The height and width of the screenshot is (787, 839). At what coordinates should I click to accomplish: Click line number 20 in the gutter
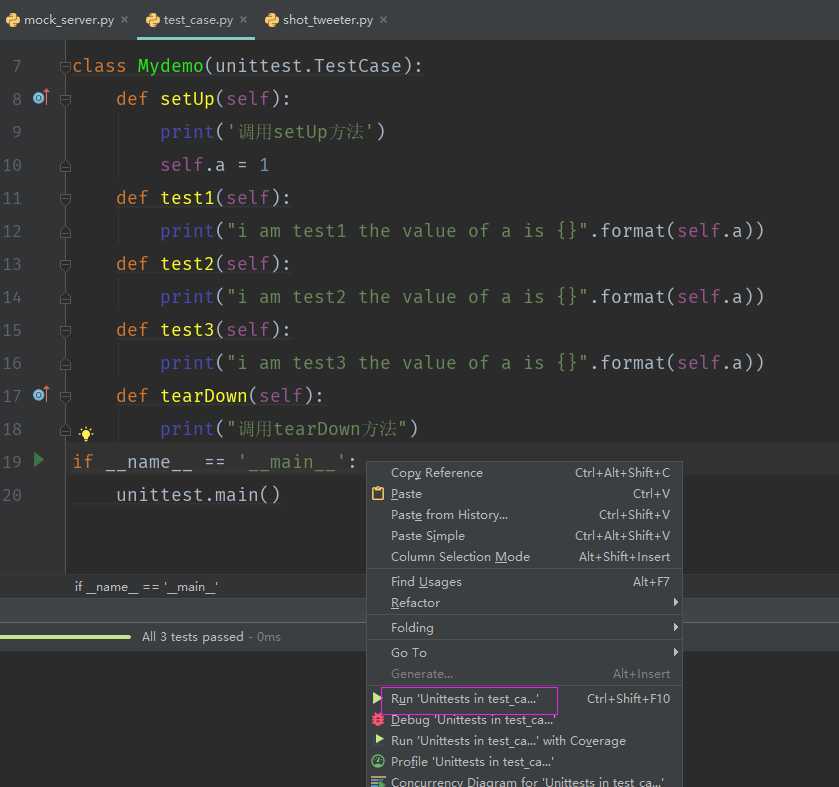[x=12, y=495]
